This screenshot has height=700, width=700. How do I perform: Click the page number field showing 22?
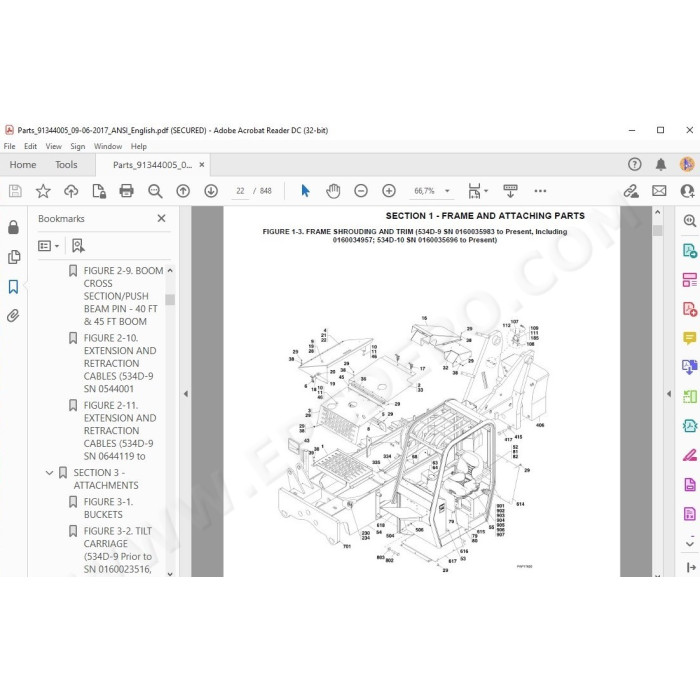pos(240,191)
